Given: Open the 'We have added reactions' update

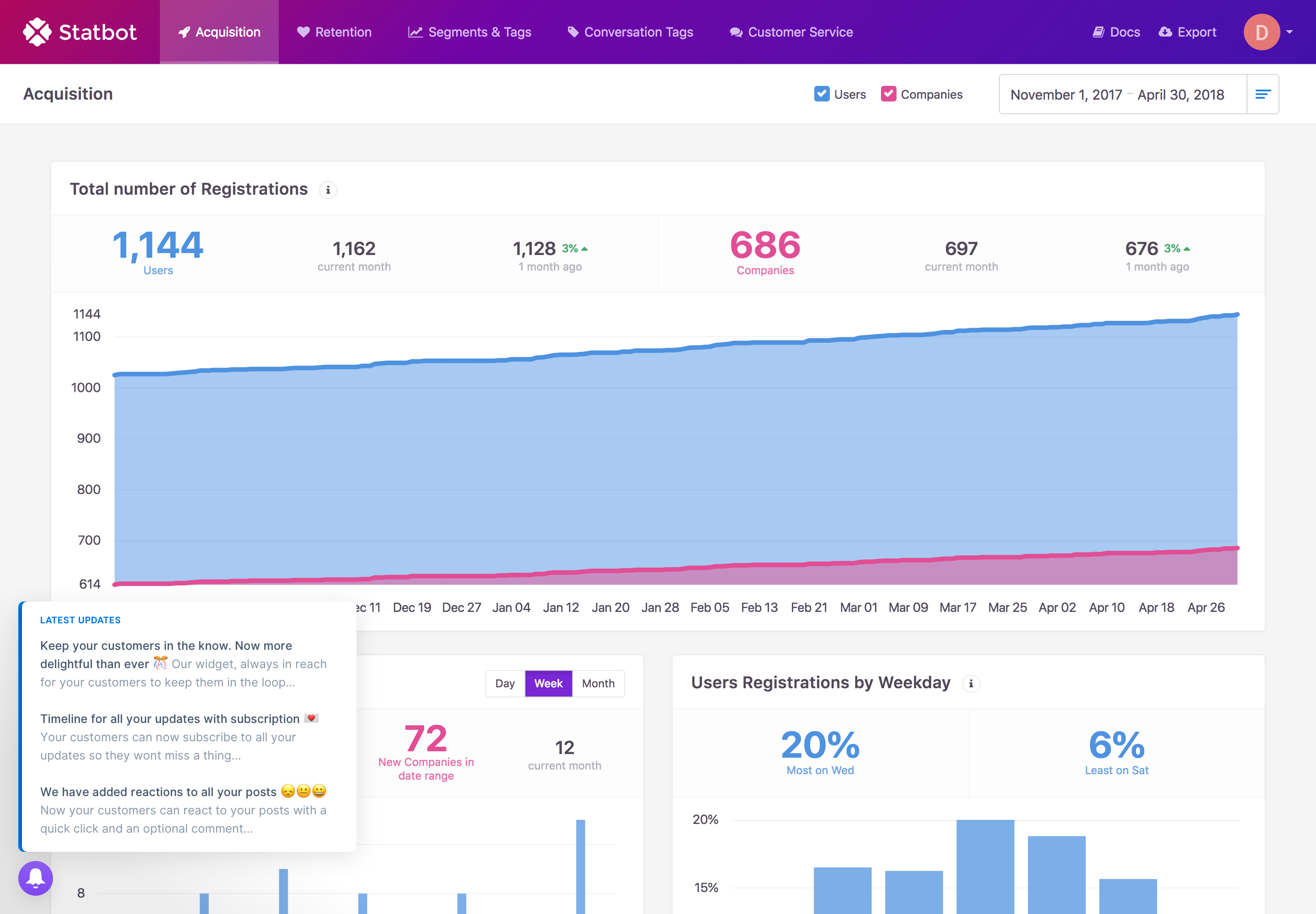Looking at the screenshot, I should point(159,792).
